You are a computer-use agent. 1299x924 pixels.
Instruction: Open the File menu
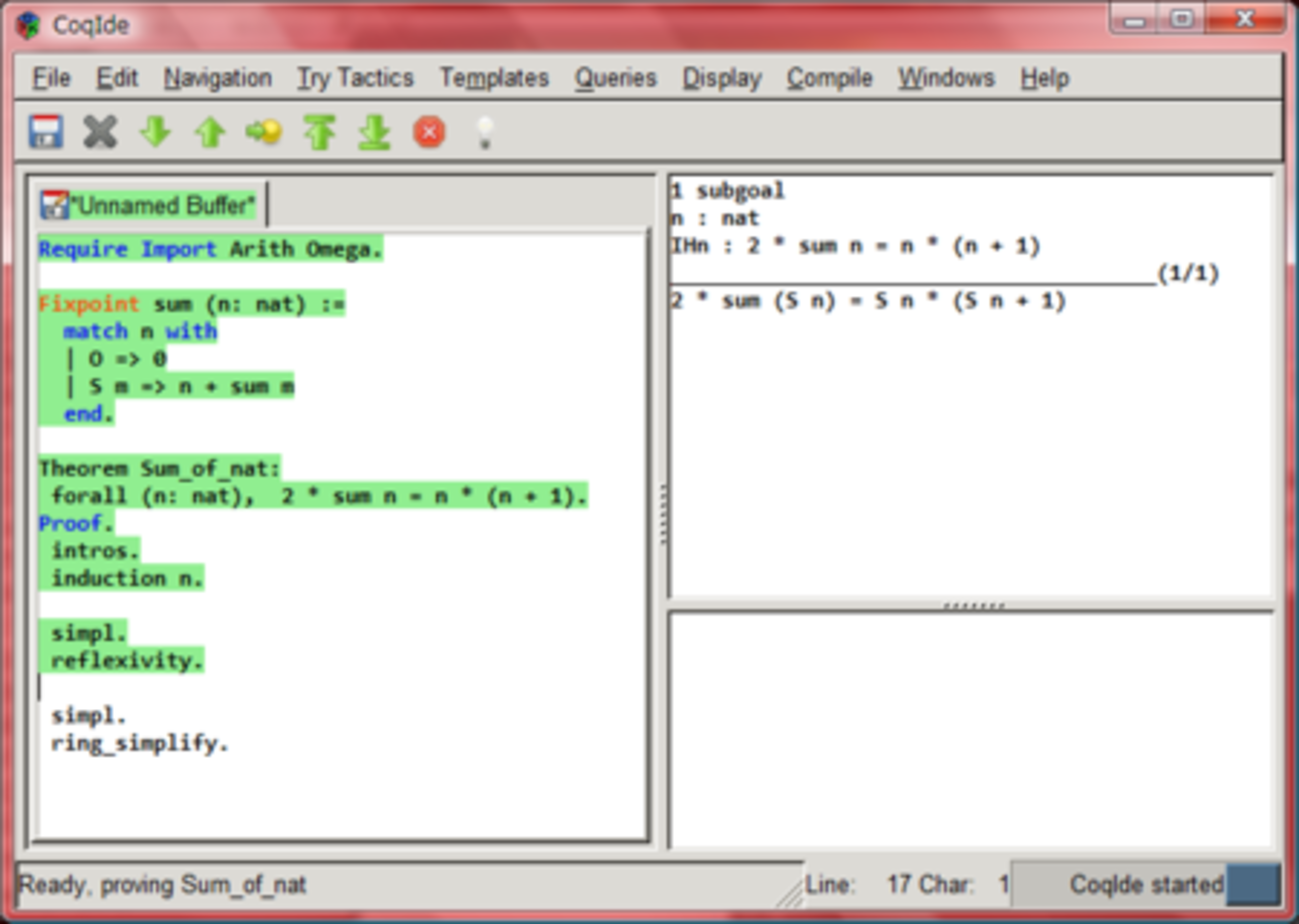(x=51, y=78)
